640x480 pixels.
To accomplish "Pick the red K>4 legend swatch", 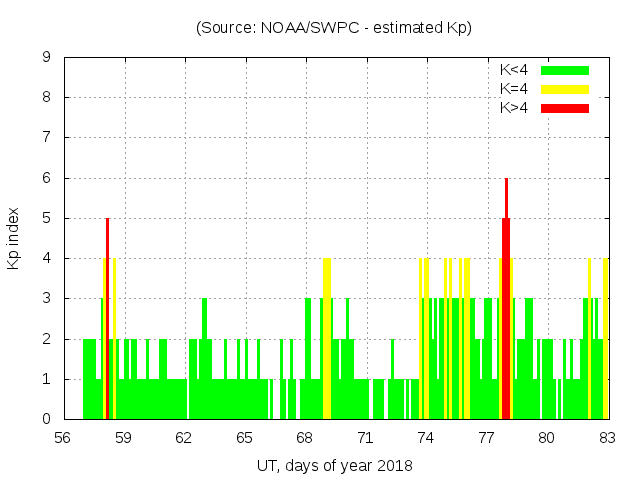I will point(565,107).
